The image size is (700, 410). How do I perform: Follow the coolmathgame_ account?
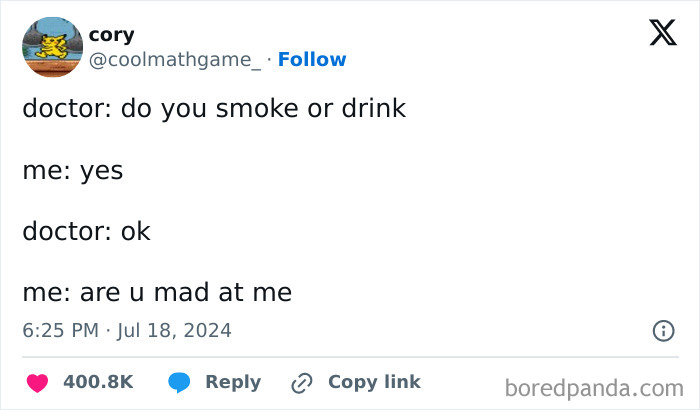point(312,59)
